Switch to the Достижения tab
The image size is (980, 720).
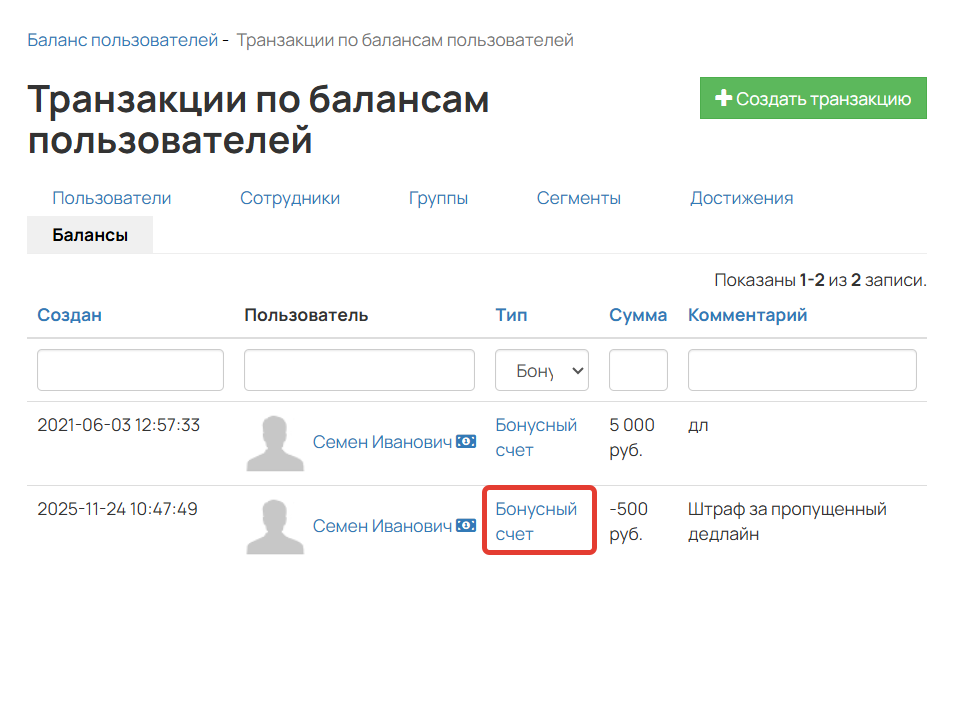click(741, 198)
